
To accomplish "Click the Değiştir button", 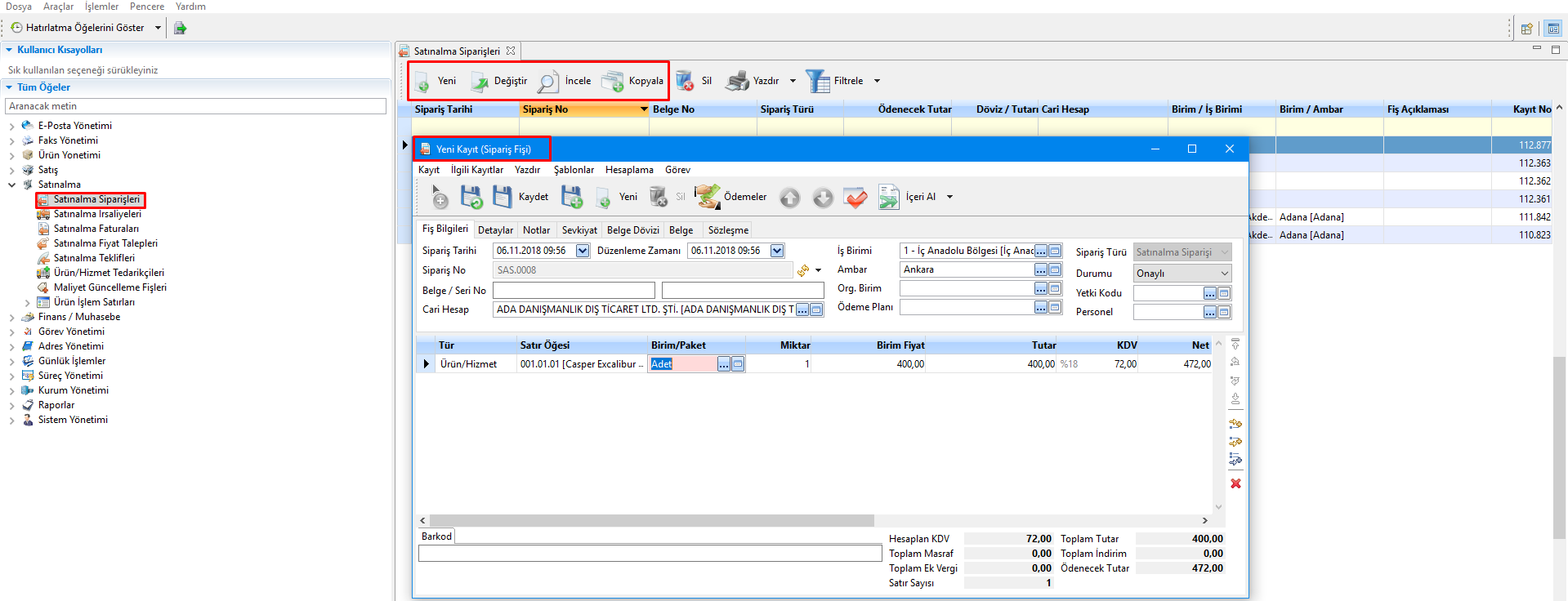I will click(499, 81).
